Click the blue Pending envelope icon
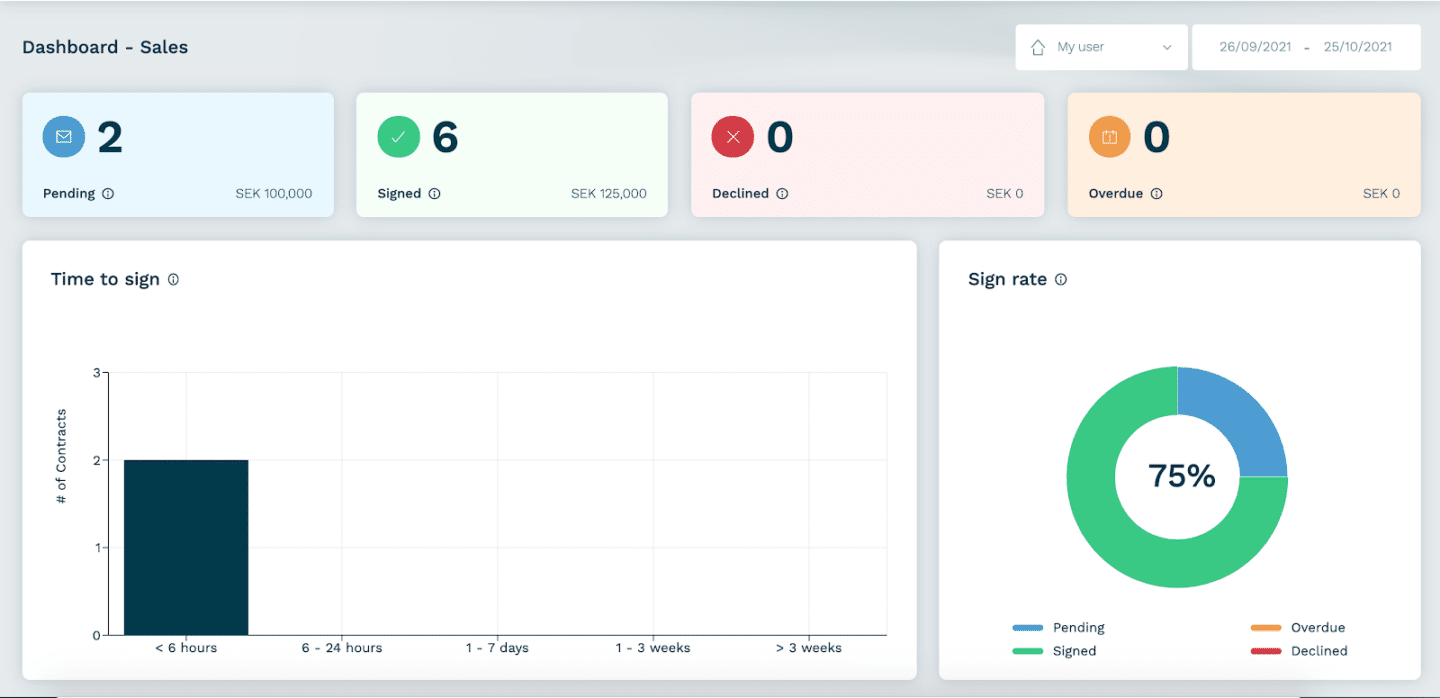The height and width of the screenshot is (698, 1440). click(64, 137)
